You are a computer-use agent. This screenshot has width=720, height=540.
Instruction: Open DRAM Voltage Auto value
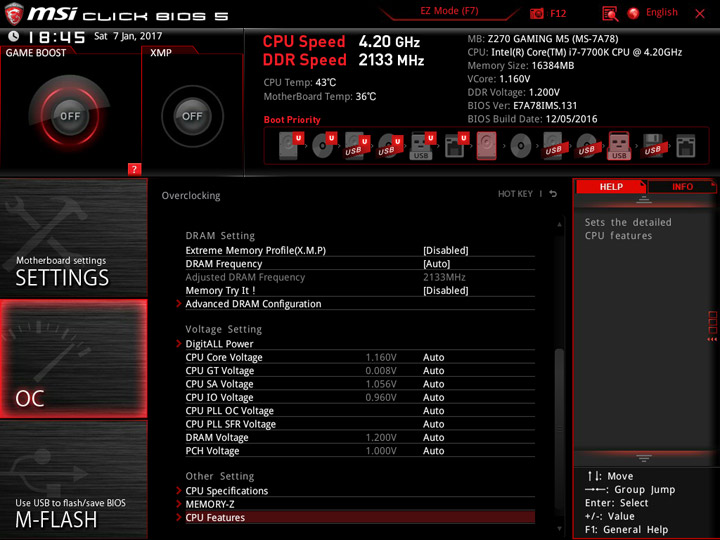pos(433,437)
